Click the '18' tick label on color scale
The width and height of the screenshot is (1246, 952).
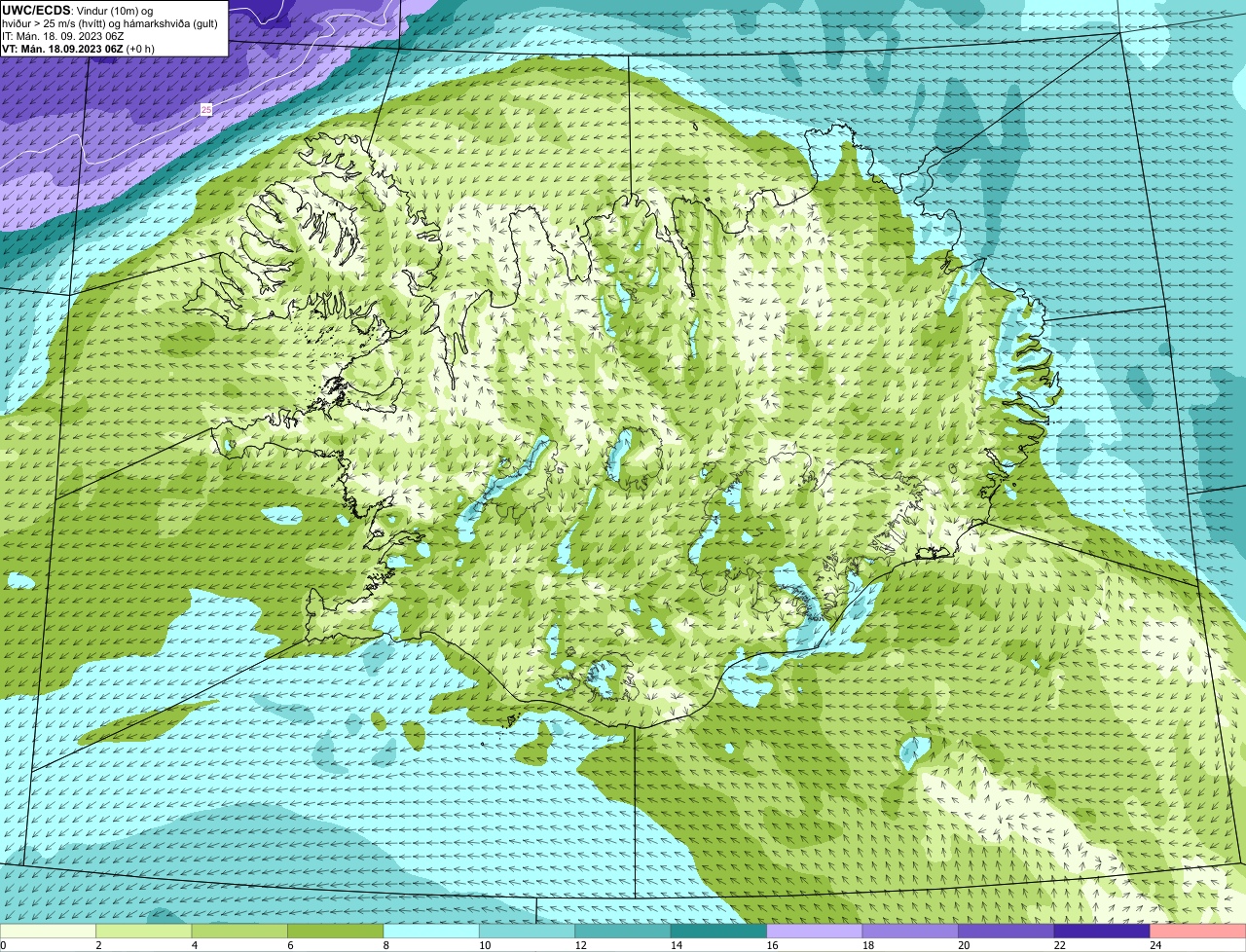(867, 945)
